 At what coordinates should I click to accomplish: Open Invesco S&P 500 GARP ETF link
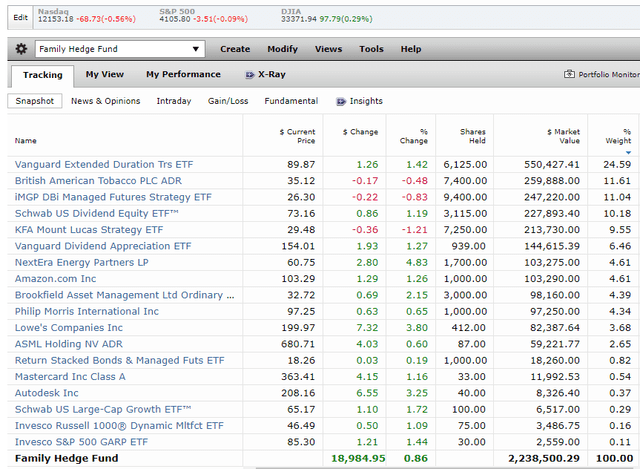pos(82,442)
